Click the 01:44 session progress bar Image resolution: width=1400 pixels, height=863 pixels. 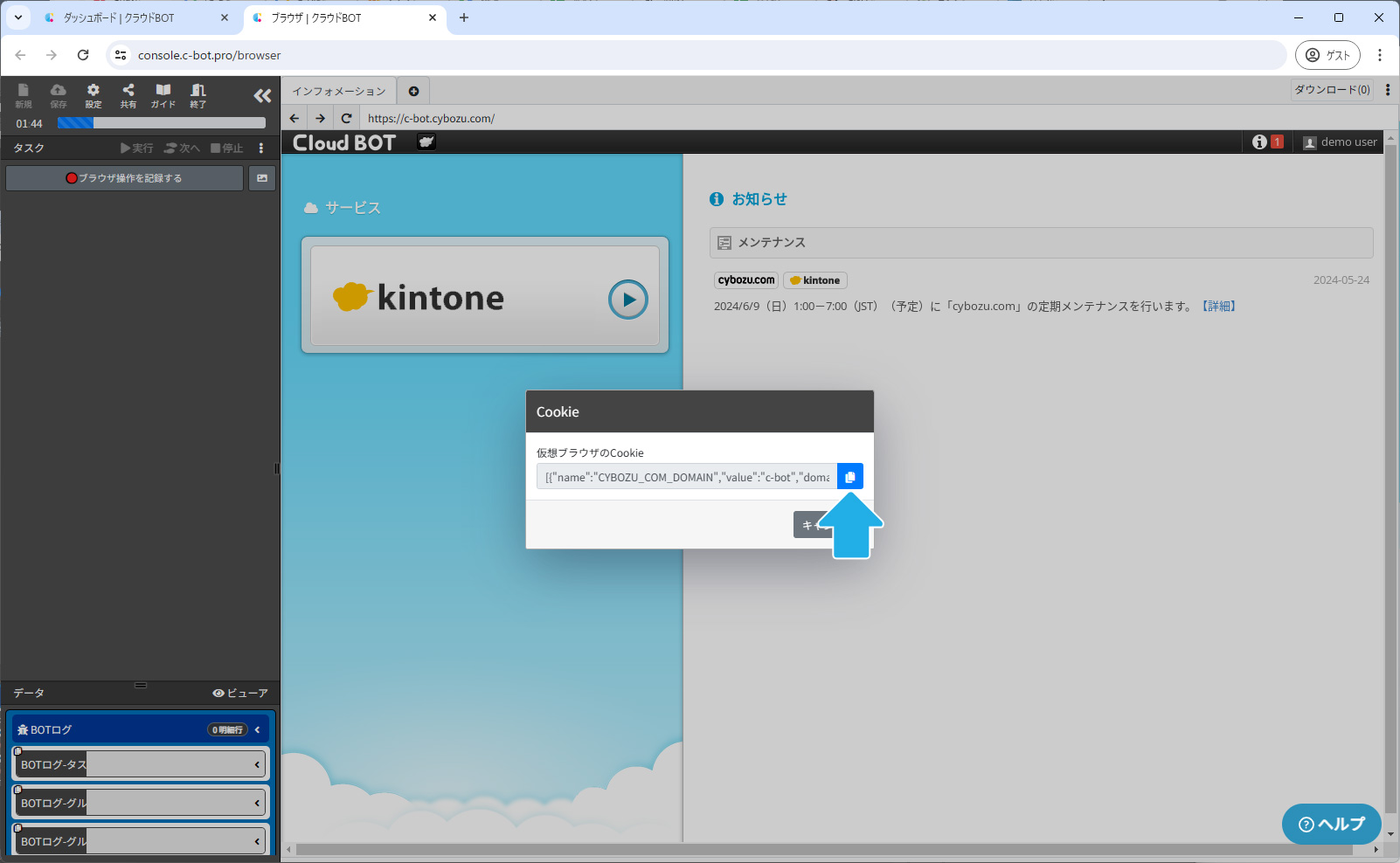point(162,123)
